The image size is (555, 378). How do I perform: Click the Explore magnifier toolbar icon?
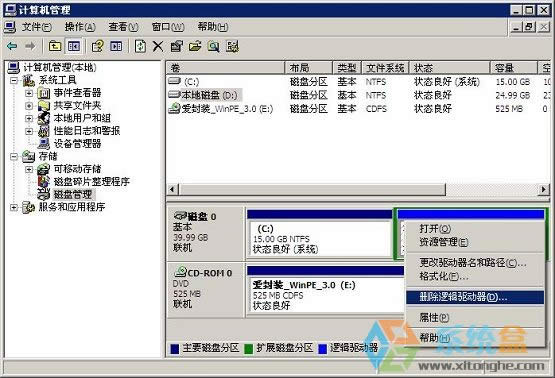(213, 46)
